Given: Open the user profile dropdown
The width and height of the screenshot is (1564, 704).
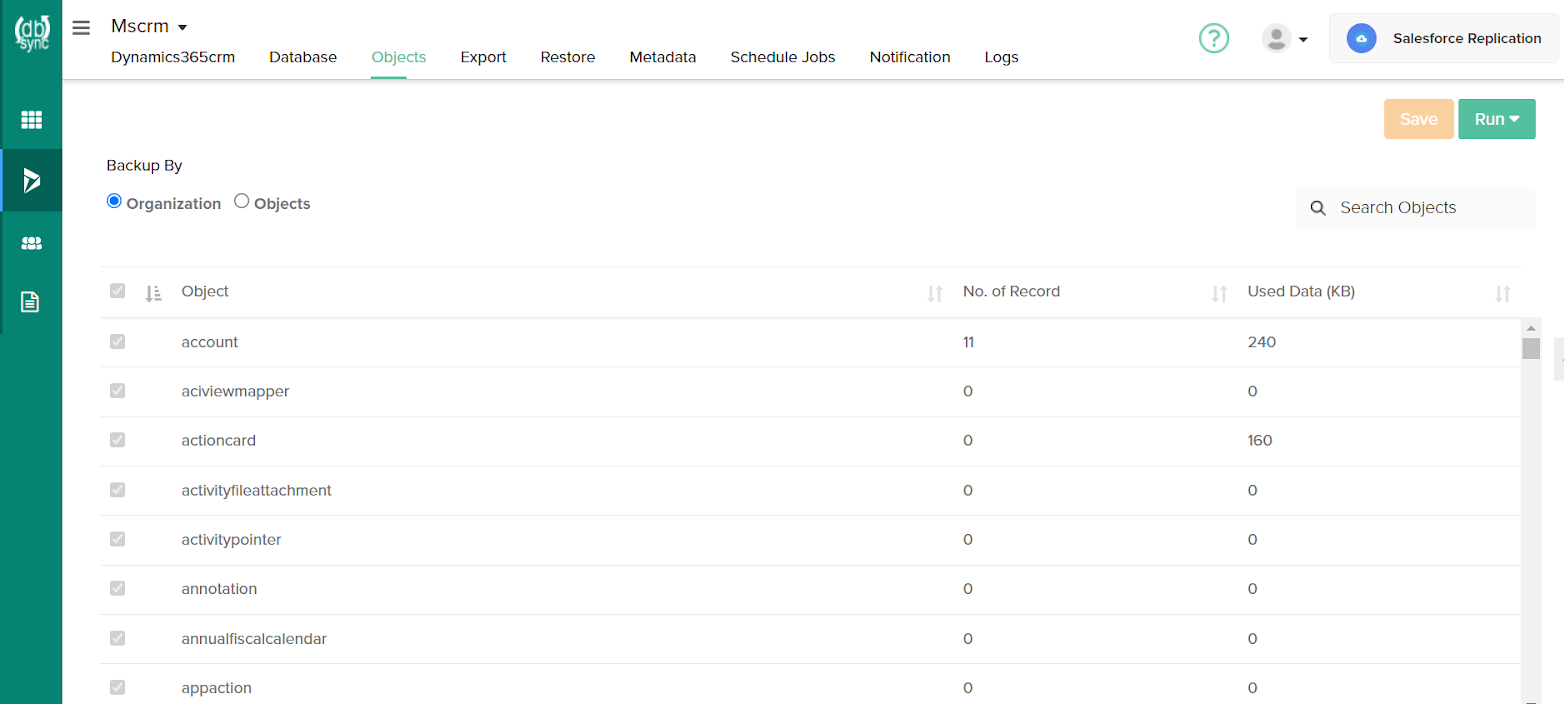Looking at the screenshot, I should [x=1285, y=39].
